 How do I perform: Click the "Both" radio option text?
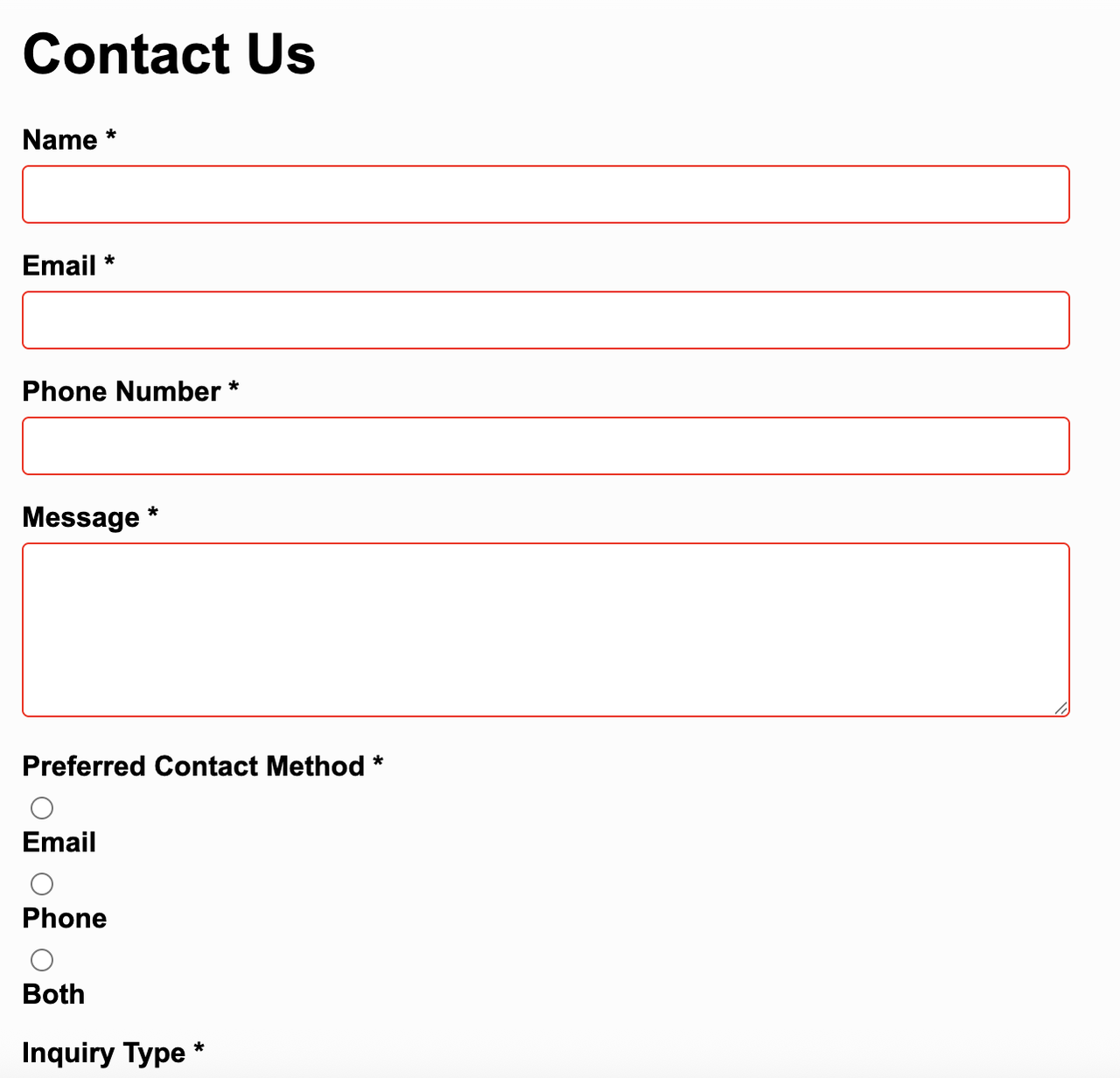point(53,995)
